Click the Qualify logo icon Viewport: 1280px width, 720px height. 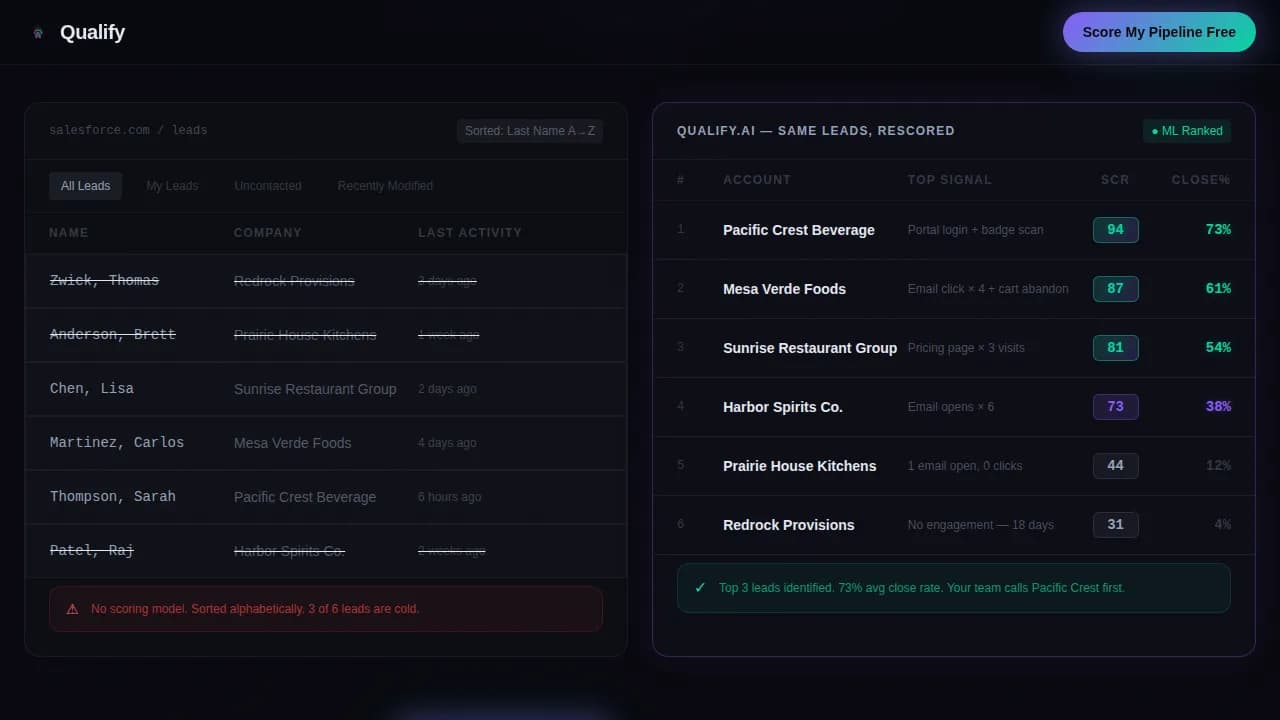pos(38,32)
